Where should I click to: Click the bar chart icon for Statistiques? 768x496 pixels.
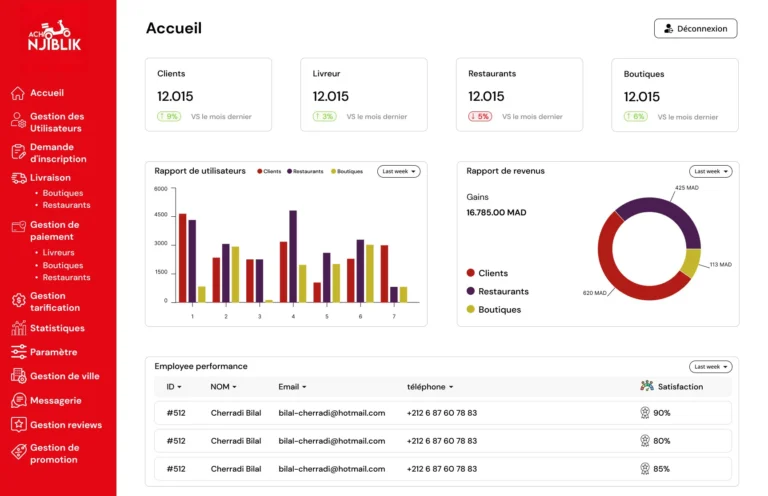[19, 328]
